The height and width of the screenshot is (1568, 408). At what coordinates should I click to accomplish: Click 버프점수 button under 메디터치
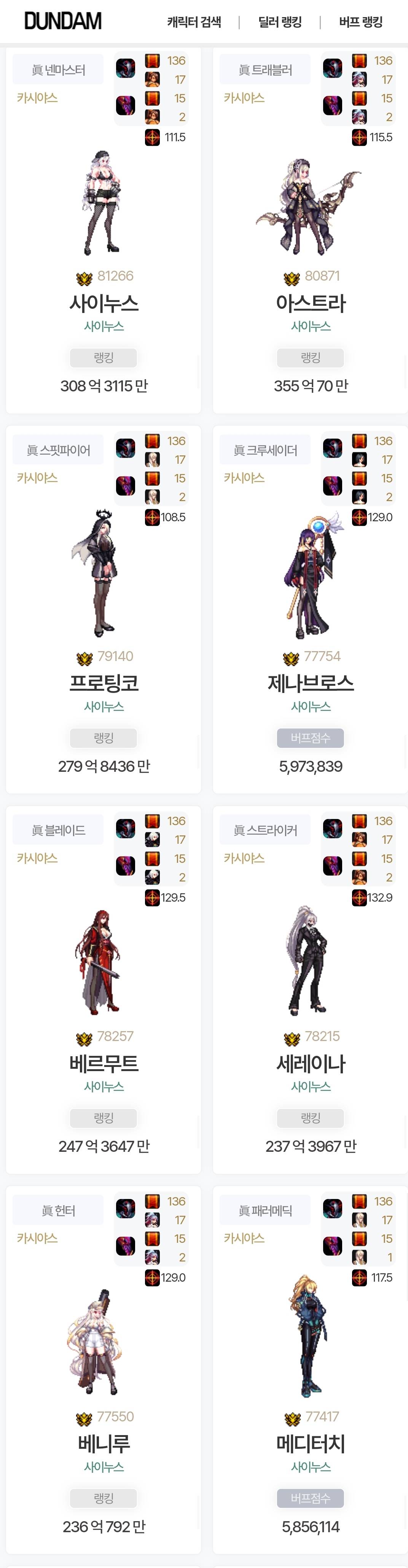[x=311, y=1498]
